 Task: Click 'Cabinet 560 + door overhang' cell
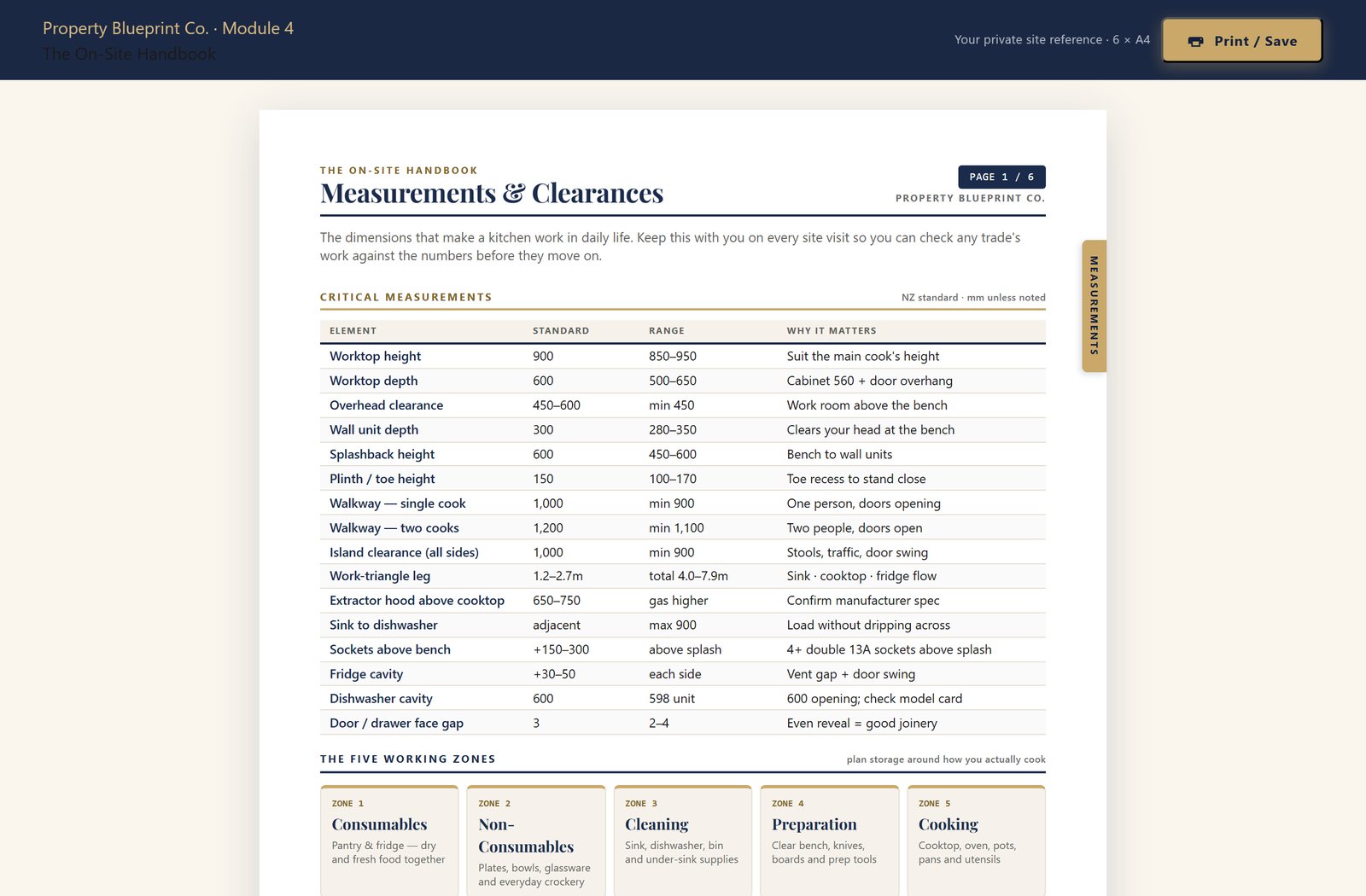pyautogui.click(x=870, y=381)
